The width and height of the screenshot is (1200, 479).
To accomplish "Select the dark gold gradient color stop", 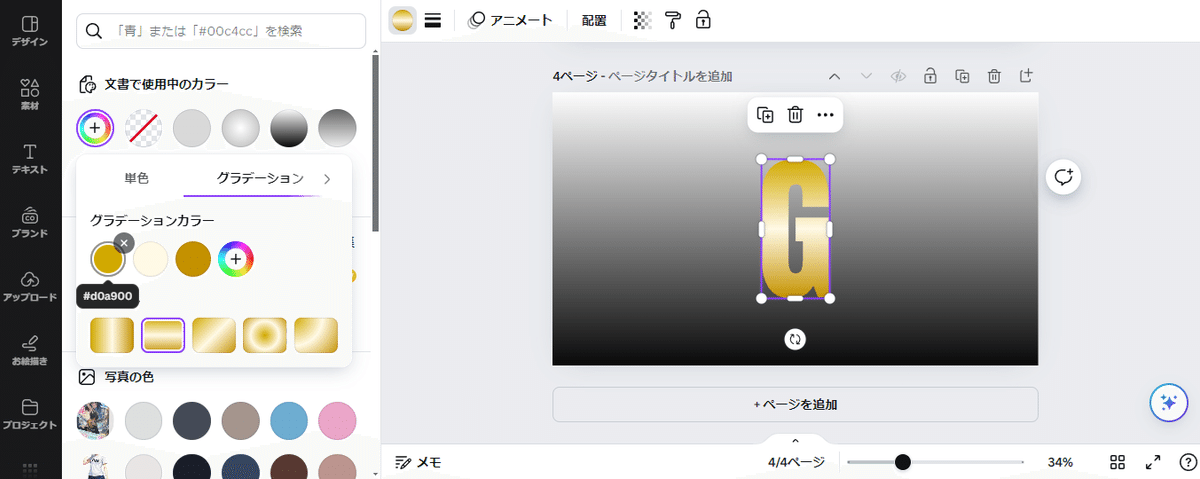I will [193, 260].
